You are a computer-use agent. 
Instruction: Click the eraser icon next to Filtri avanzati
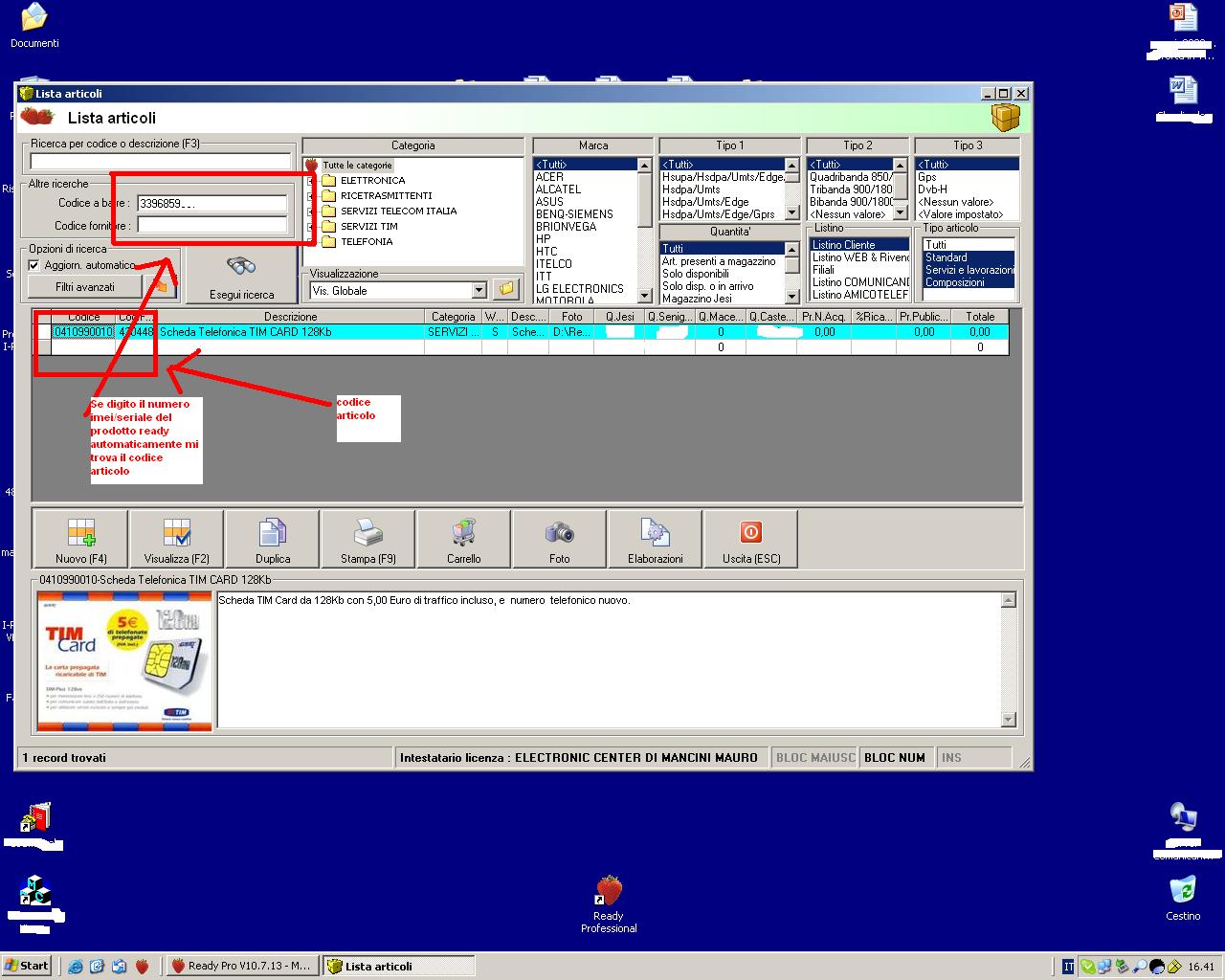coord(162,286)
